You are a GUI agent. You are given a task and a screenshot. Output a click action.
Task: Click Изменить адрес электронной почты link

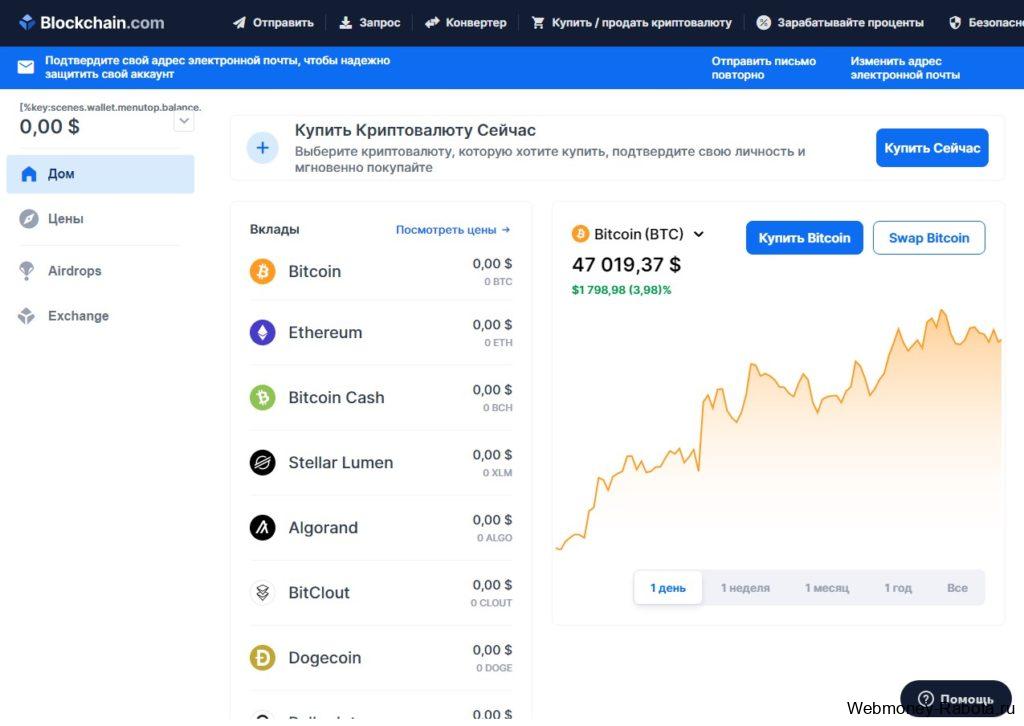[904, 68]
